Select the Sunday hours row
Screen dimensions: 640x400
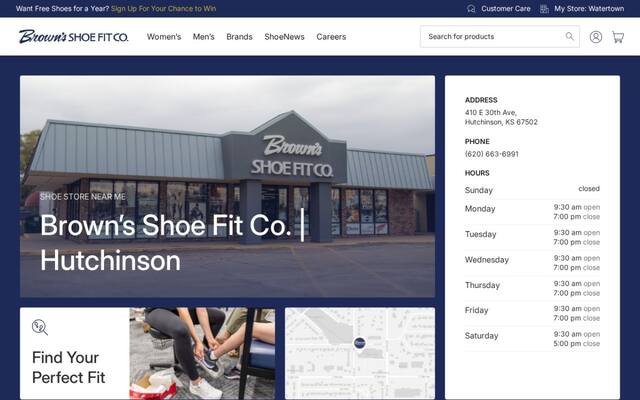(532, 190)
